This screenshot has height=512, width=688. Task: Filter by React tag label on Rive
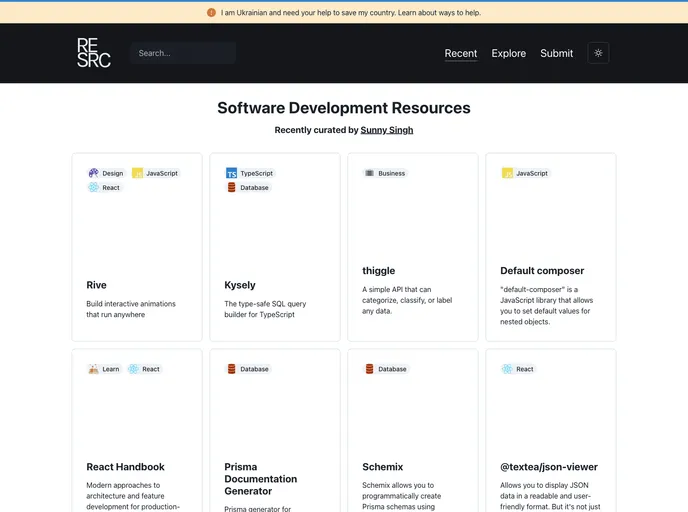(x=111, y=188)
